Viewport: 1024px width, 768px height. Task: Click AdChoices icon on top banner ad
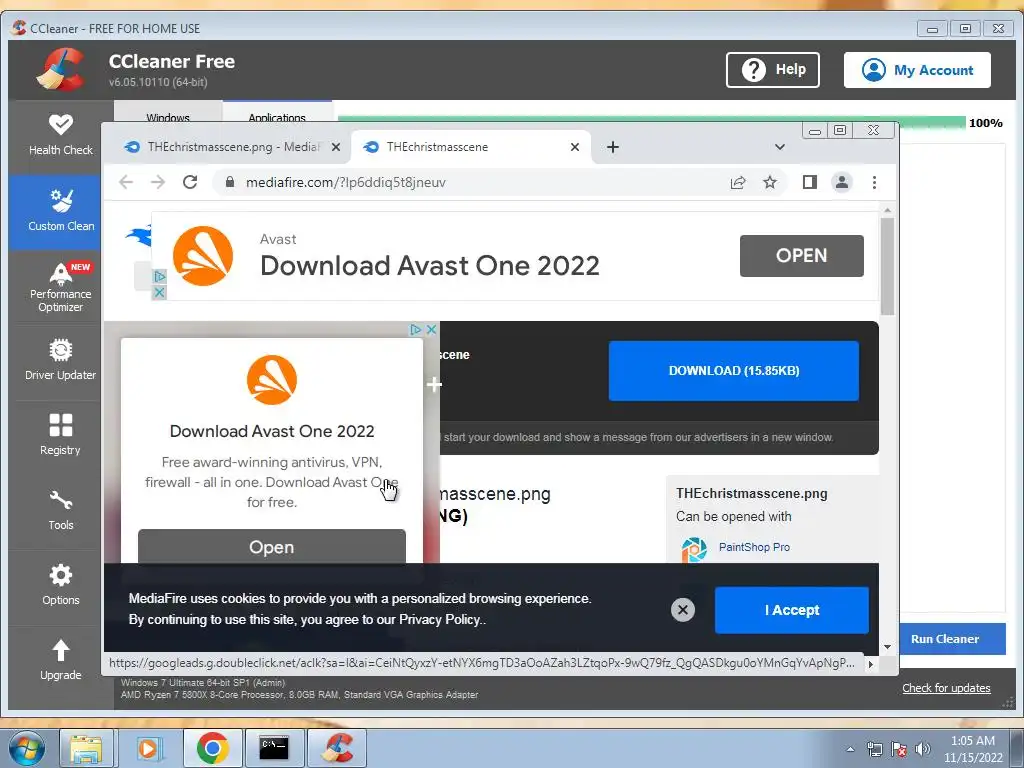tap(159, 276)
